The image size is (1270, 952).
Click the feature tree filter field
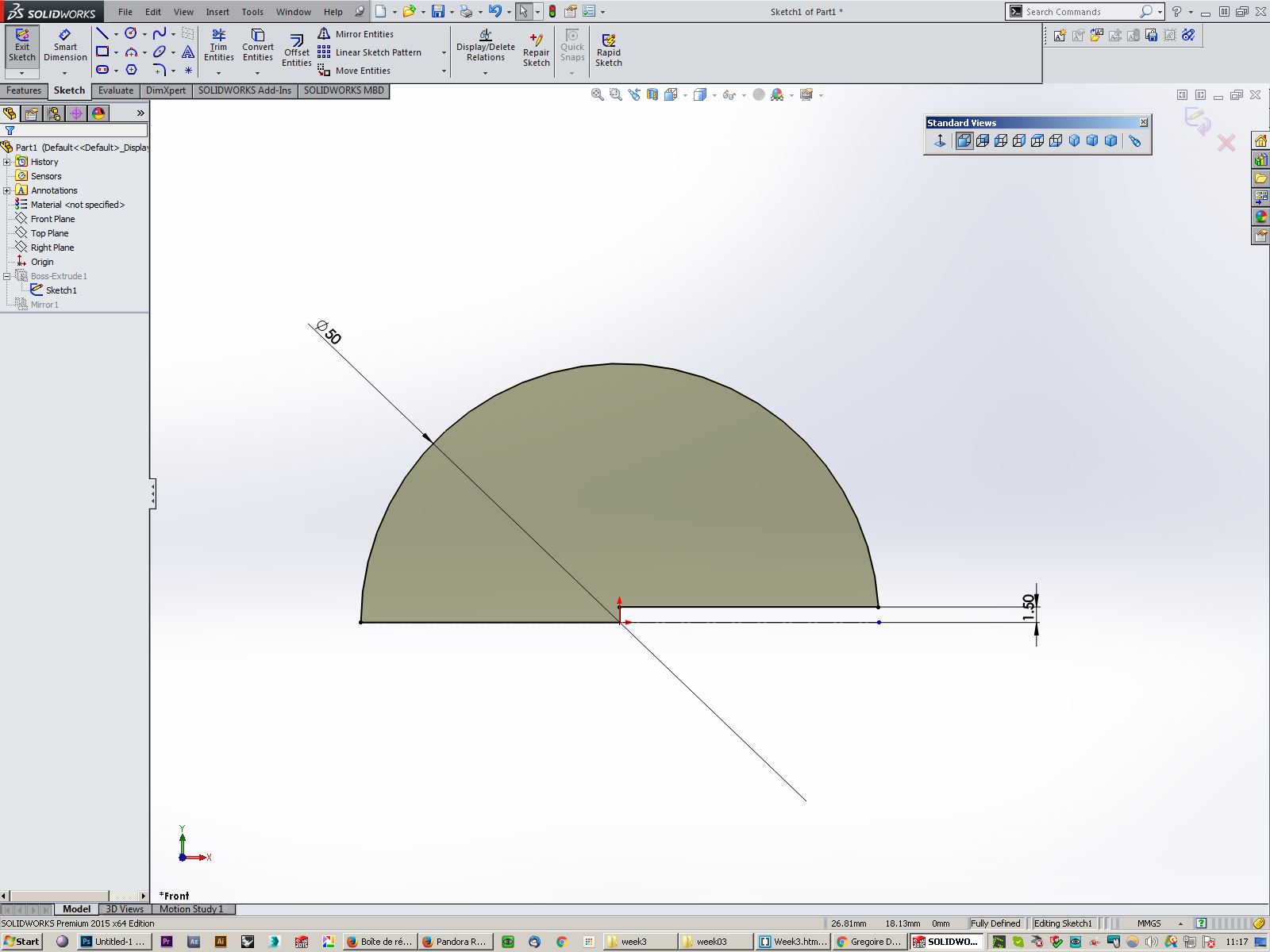point(80,130)
